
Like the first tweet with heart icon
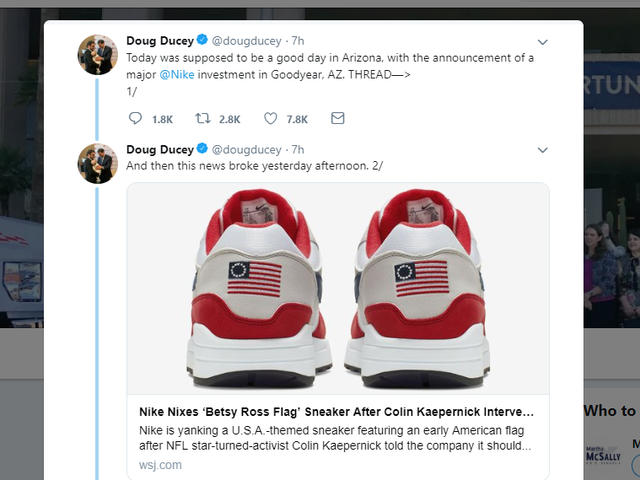point(270,119)
